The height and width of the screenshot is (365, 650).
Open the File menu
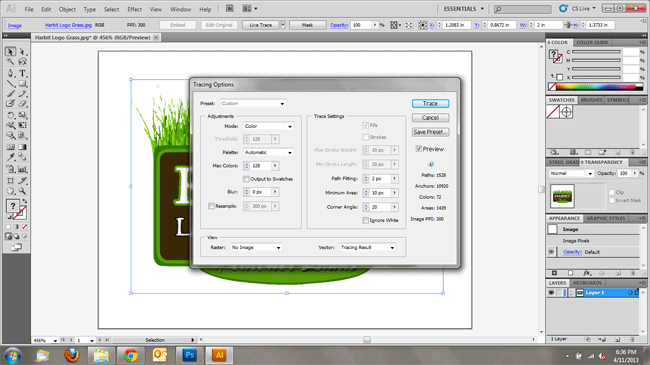(29, 9)
